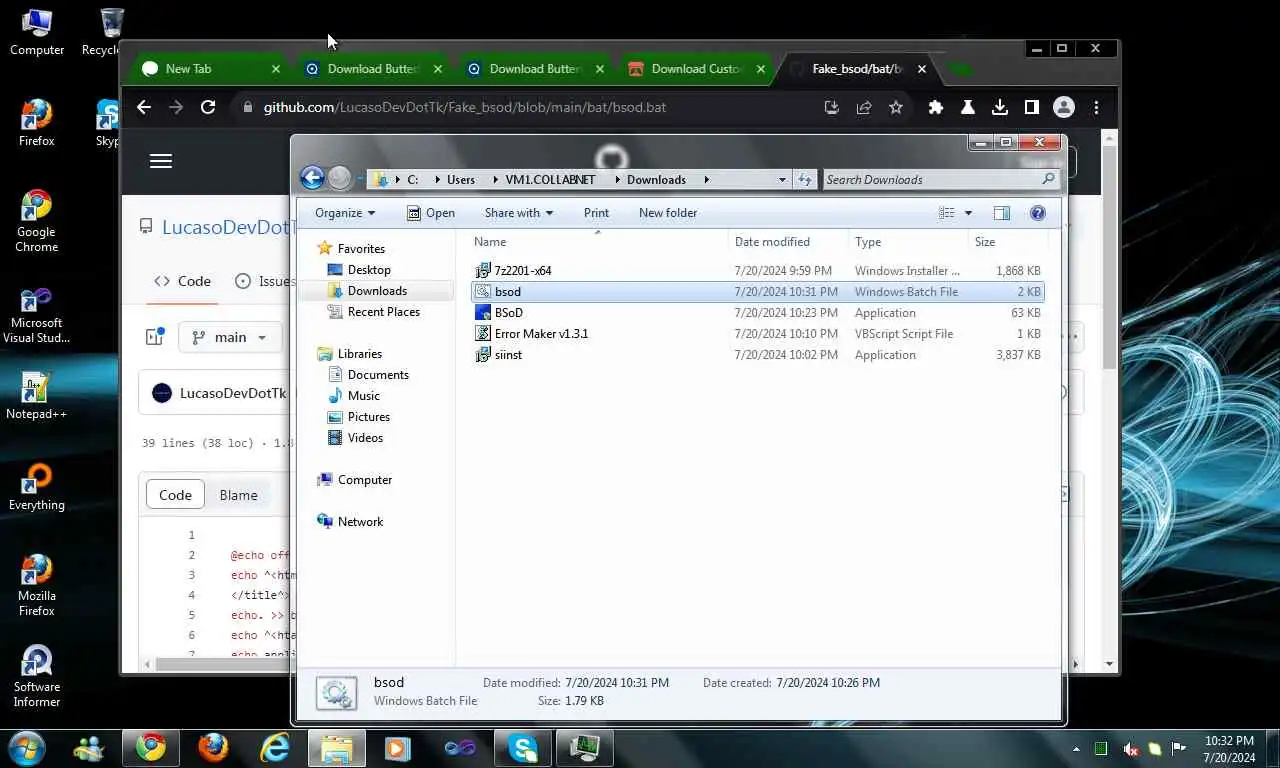Click the Windows Start button

tap(26, 747)
